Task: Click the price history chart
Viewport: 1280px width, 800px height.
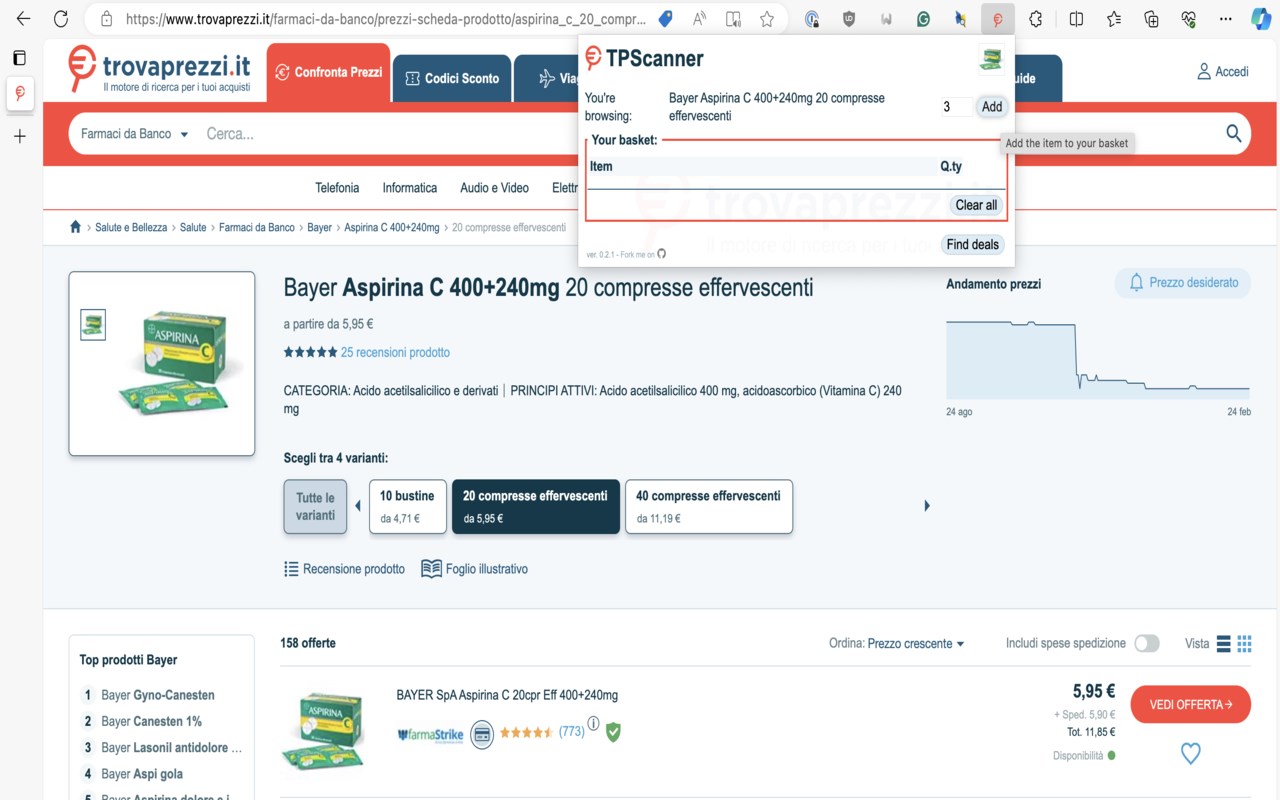Action: tap(1098, 358)
